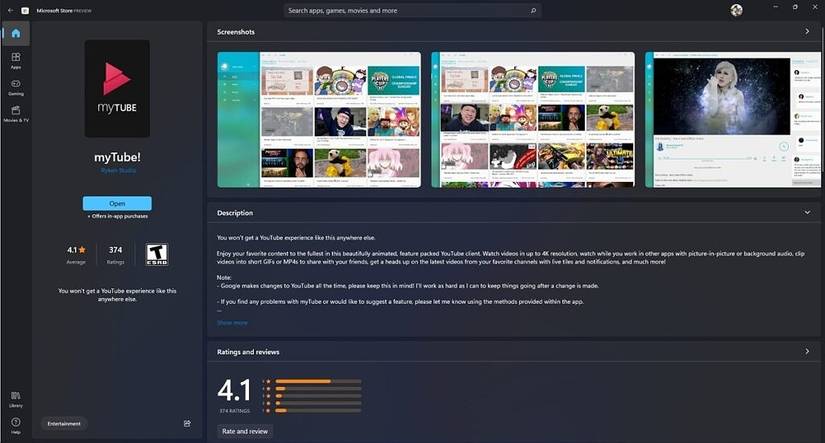Maximize the Microsoft Store window
Screen dimensions: 825x443
(795, 7)
